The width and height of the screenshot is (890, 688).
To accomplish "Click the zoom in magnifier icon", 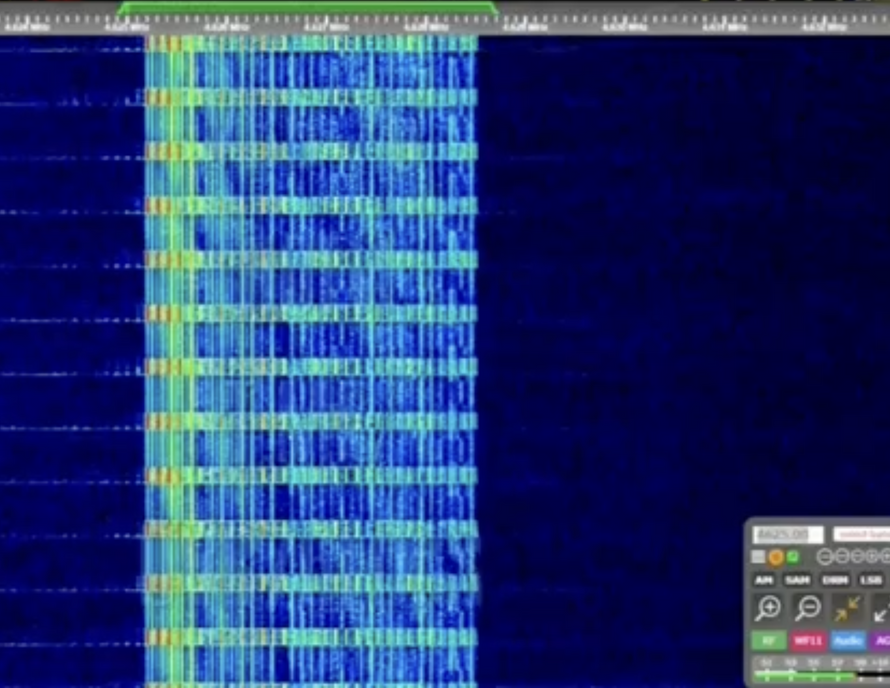I will point(767,608).
